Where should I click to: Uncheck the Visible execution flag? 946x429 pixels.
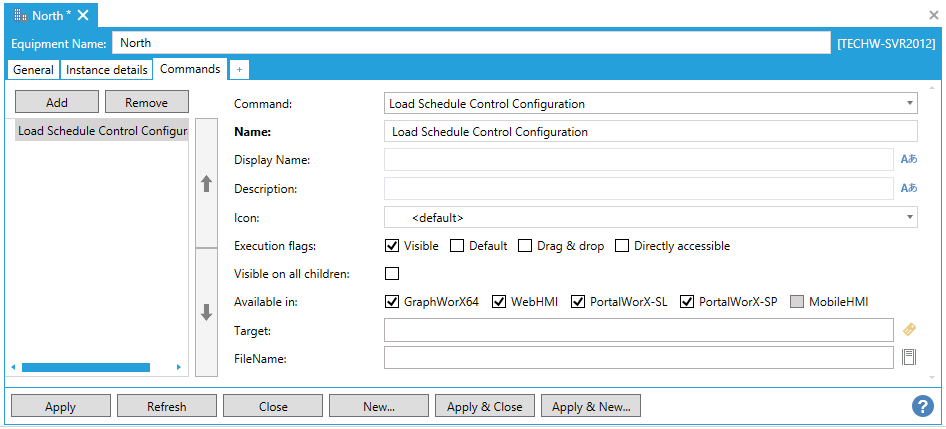coord(392,246)
